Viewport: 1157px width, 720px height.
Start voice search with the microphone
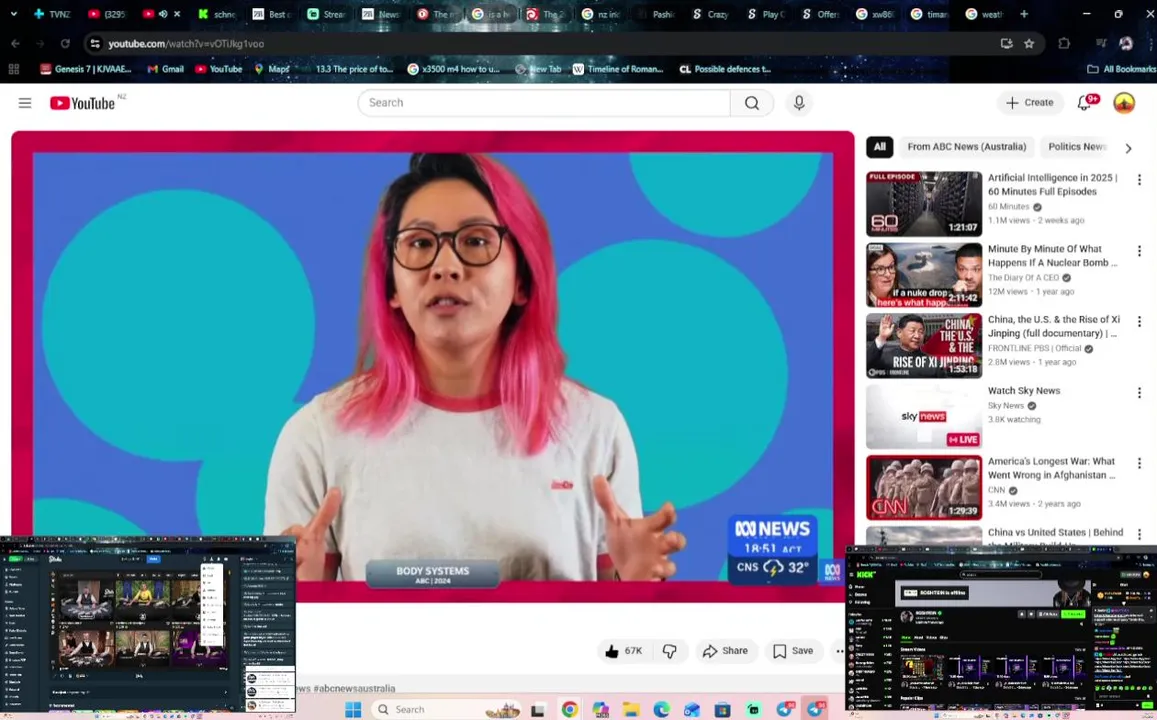tap(799, 103)
